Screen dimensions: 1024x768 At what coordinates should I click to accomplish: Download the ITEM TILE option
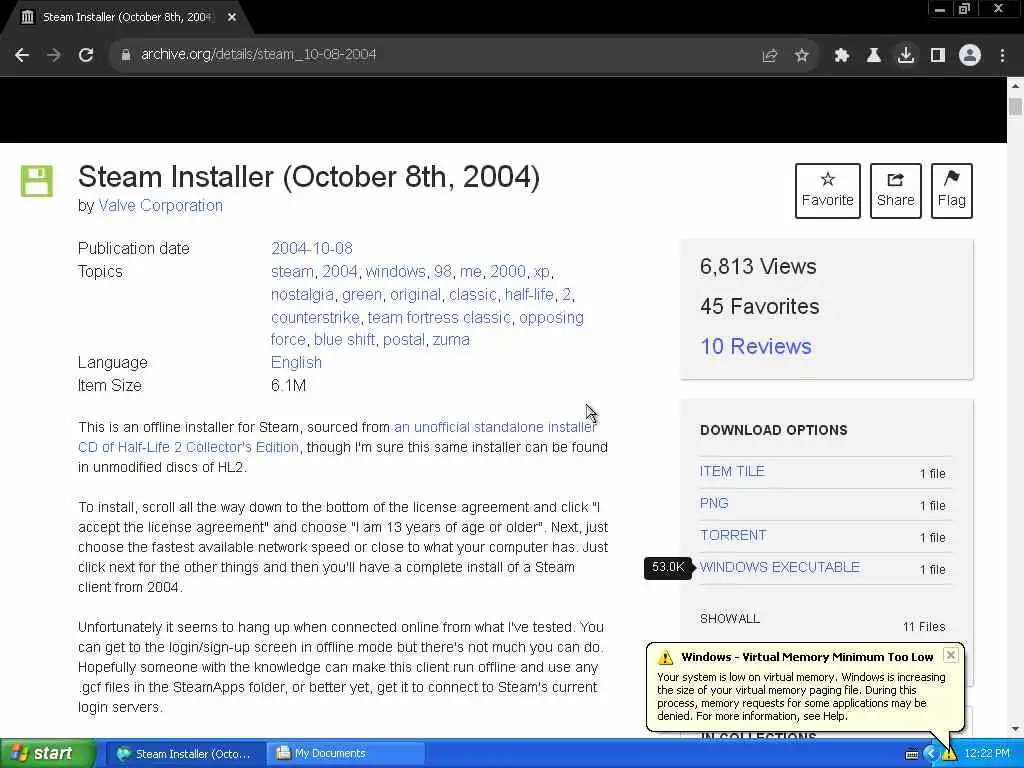point(732,472)
